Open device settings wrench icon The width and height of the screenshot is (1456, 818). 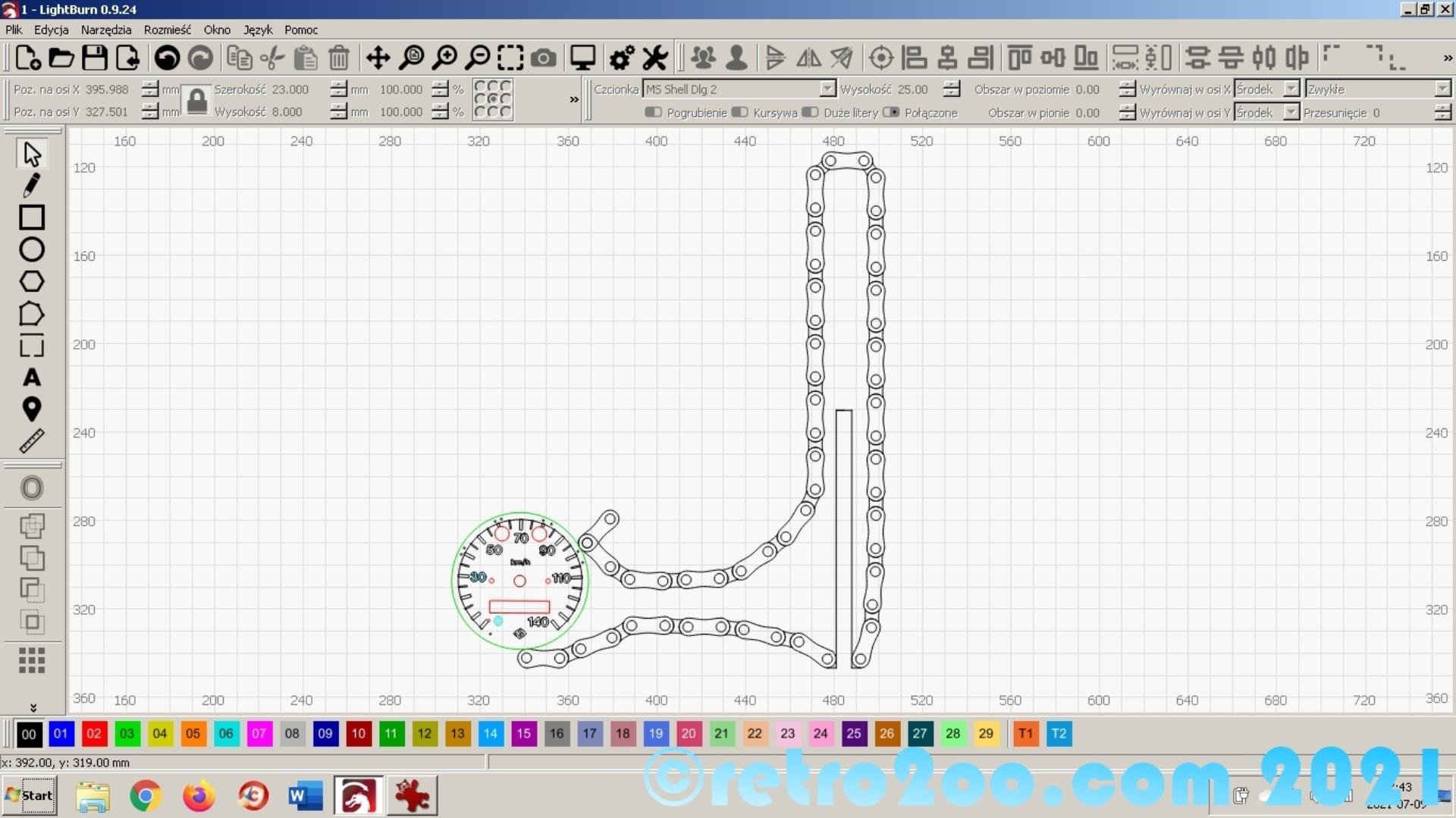[x=655, y=58]
